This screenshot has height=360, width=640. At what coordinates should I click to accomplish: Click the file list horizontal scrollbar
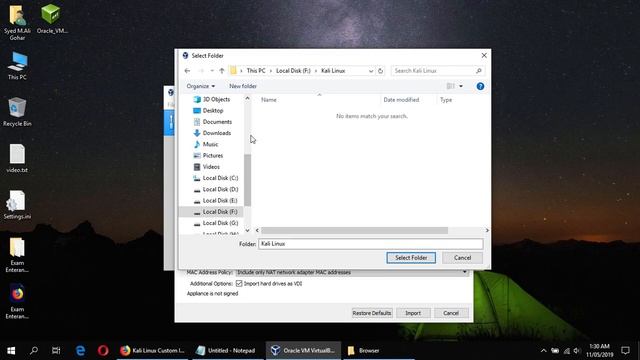(x=354, y=231)
